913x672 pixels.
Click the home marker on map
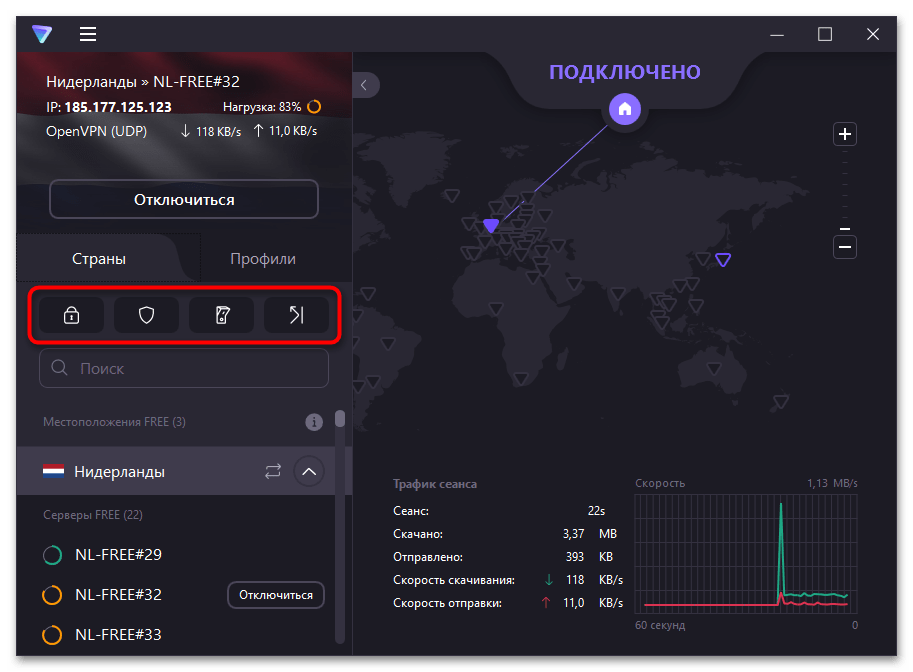click(625, 109)
